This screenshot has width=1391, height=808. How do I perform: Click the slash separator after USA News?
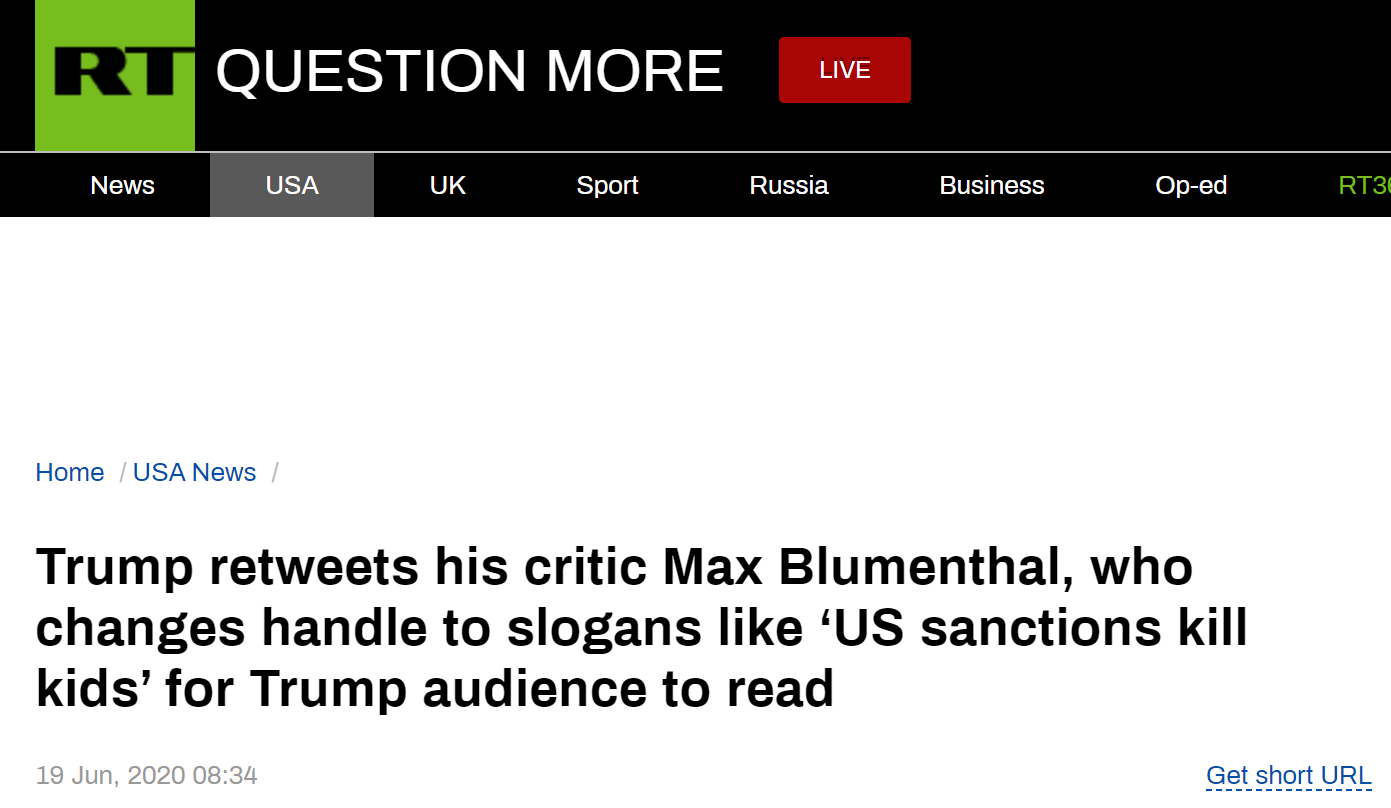click(x=275, y=472)
